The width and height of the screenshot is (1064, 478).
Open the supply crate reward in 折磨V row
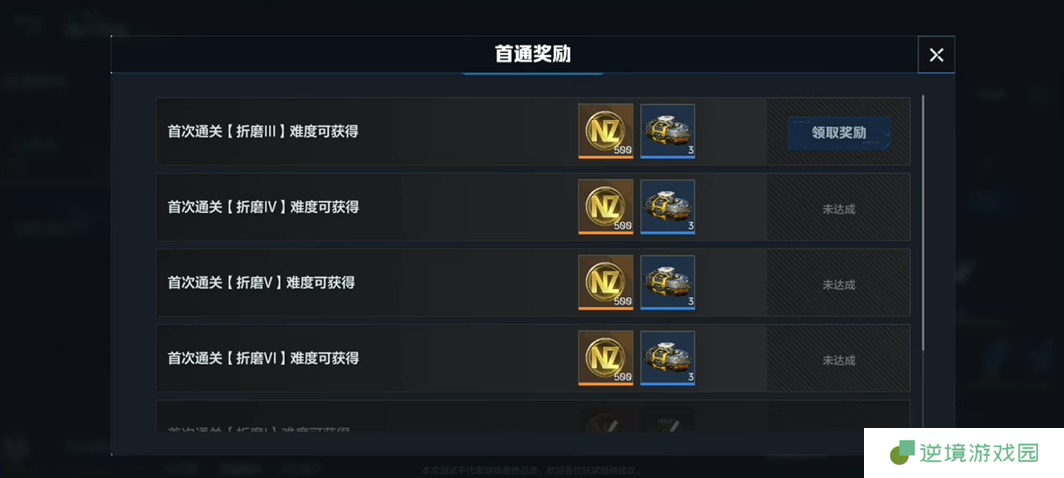coord(668,282)
